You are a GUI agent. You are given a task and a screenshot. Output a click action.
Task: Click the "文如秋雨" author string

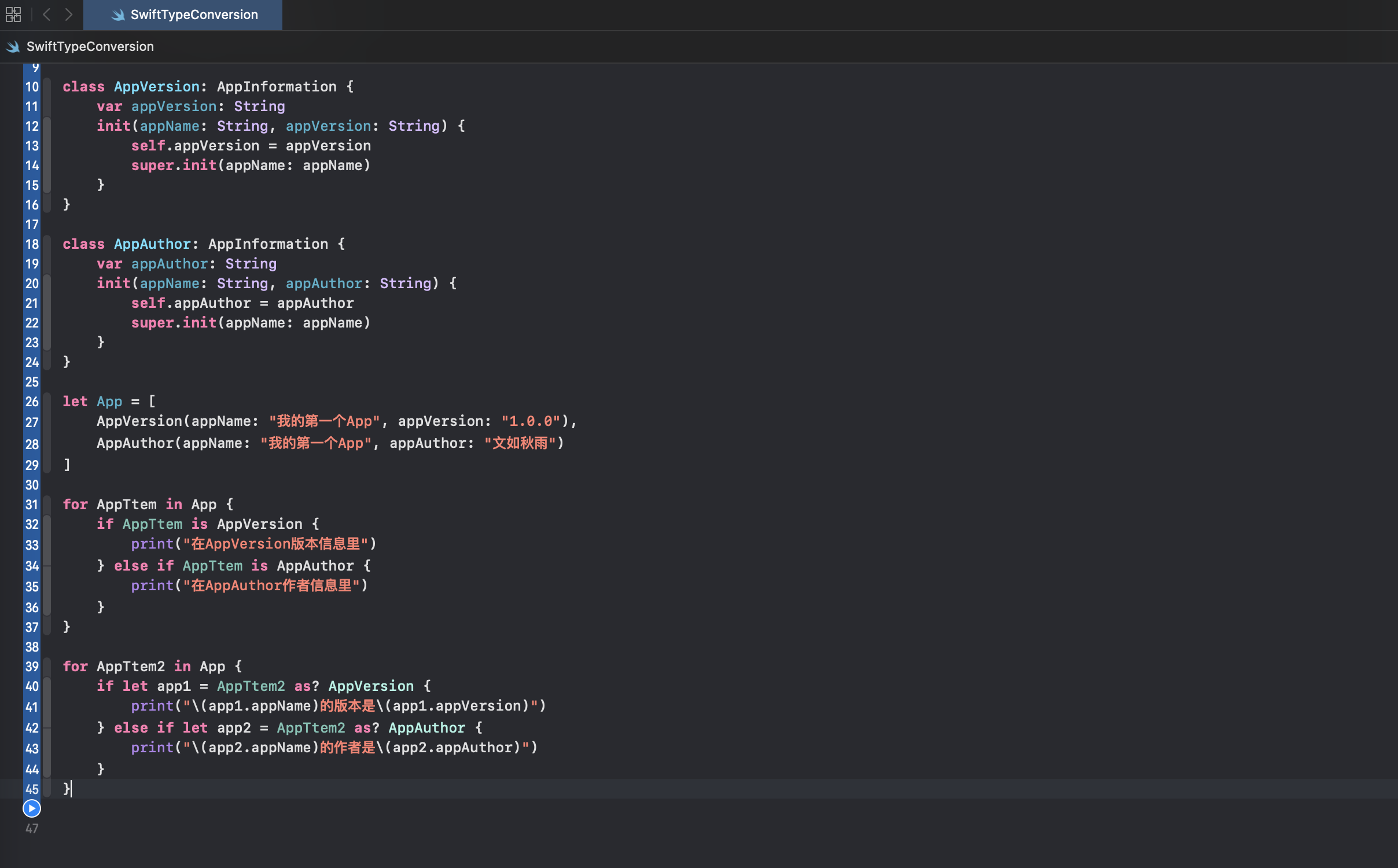coord(520,443)
